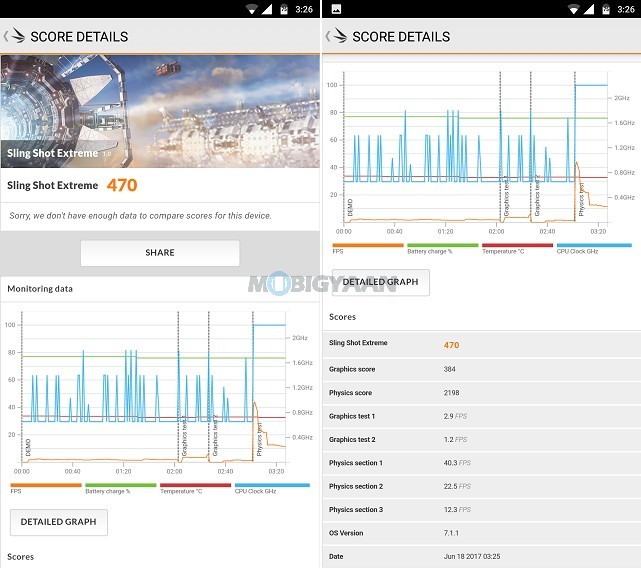
Task: Tap SCORE DETAILS title on left screen
Action: pos(79,37)
